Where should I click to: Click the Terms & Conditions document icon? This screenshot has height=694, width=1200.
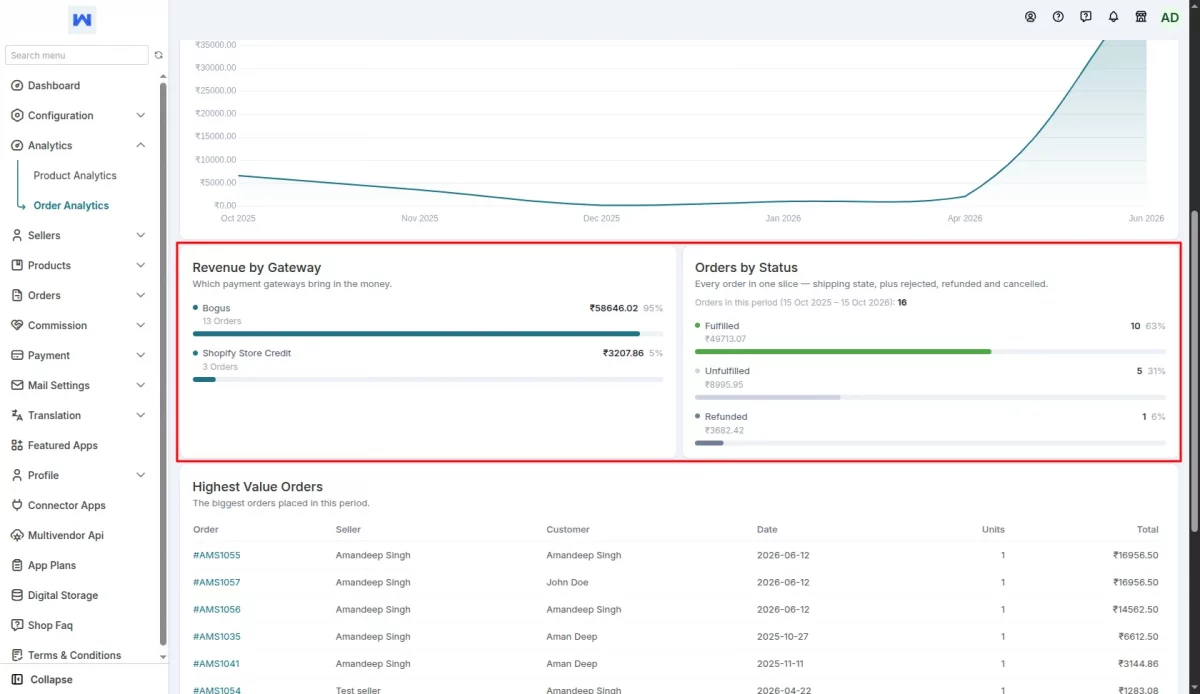[18, 656]
